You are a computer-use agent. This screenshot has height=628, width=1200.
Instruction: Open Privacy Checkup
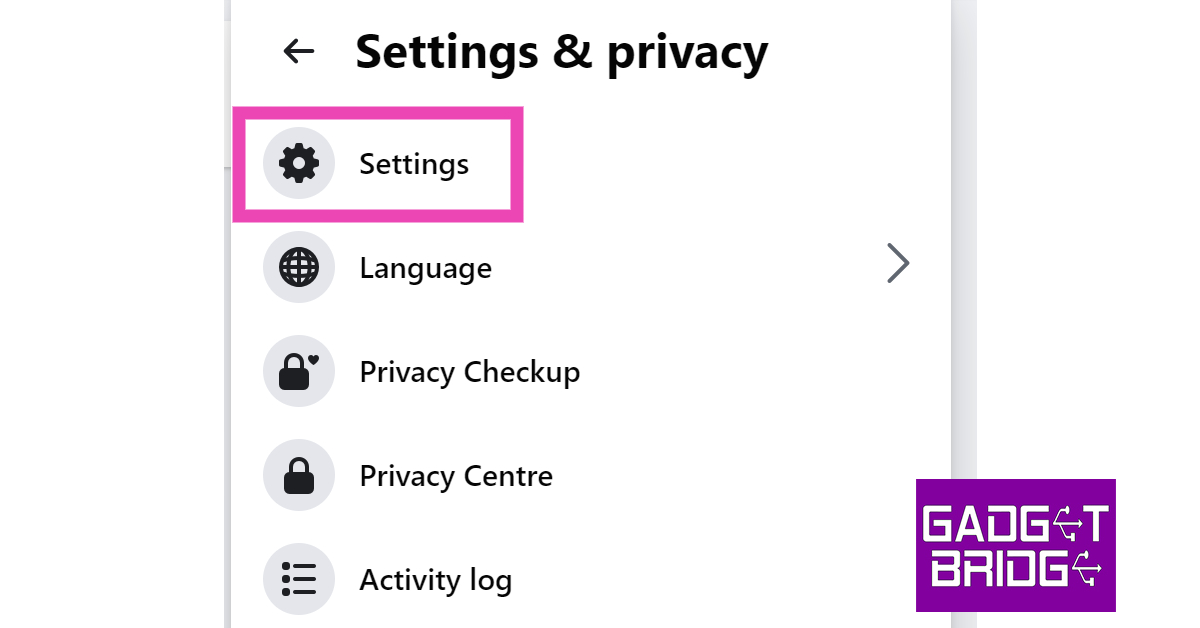(469, 372)
